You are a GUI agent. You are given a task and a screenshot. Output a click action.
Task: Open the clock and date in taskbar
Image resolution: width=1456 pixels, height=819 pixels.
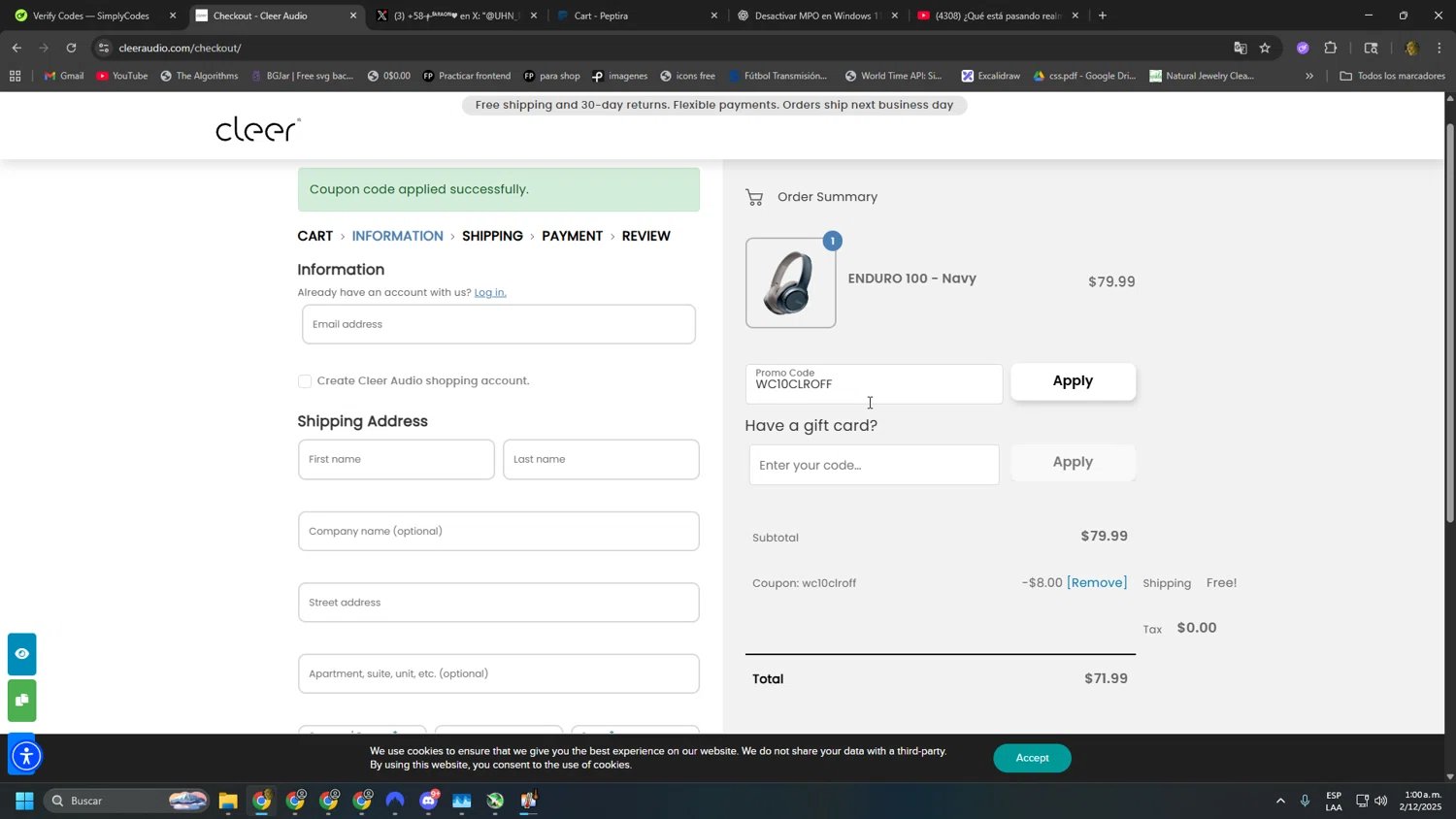point(1419,801)
